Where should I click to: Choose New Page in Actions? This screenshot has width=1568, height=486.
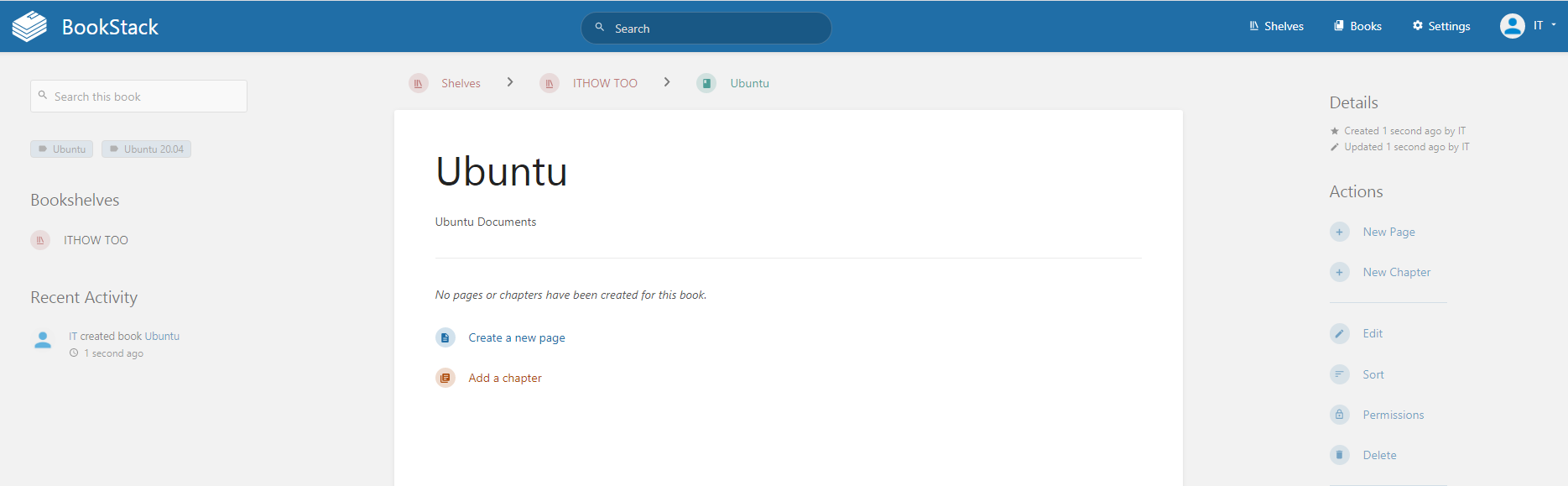coord(1388,232)
